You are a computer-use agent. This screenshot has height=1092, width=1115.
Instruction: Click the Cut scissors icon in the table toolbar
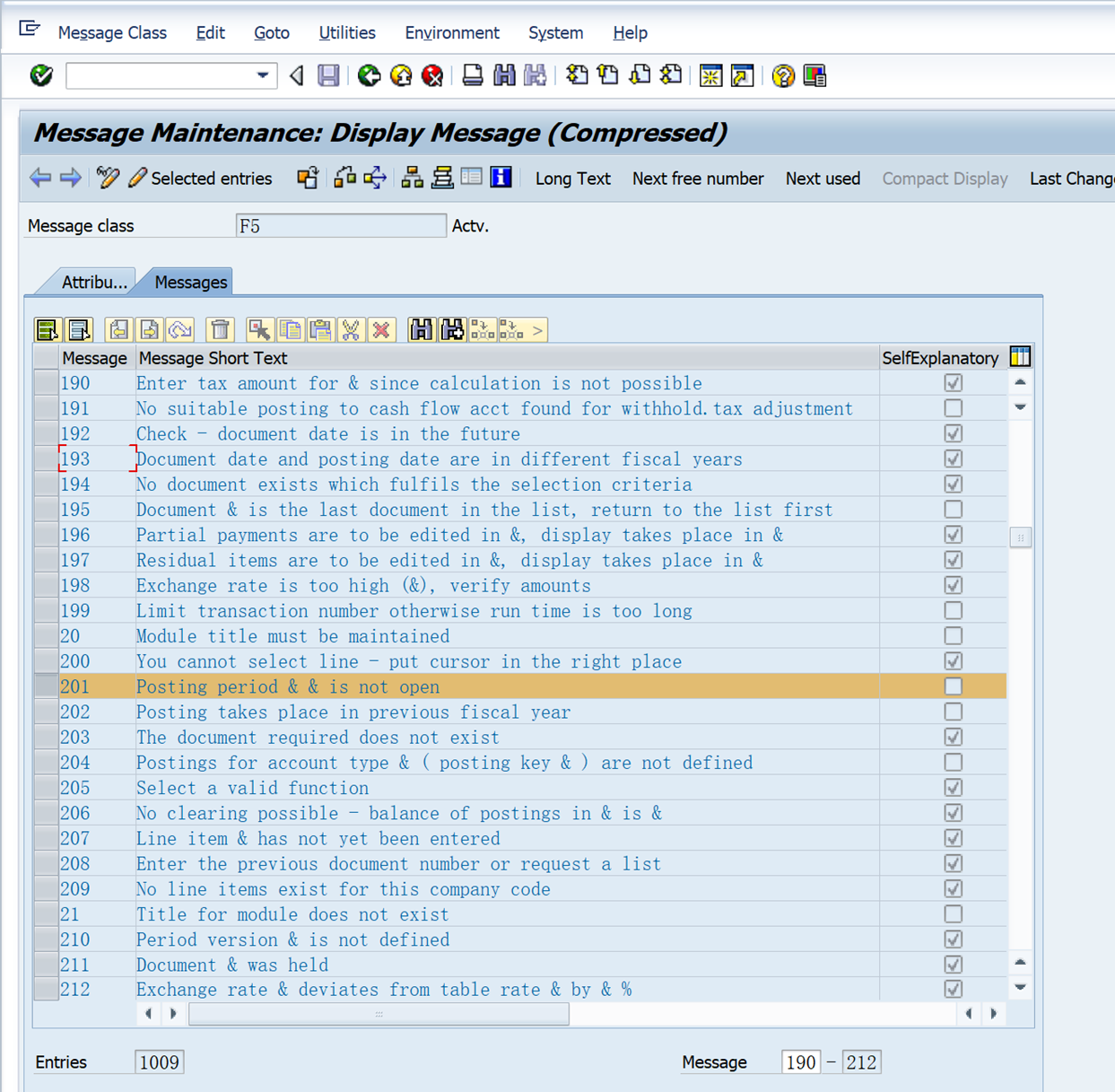click(351, 330)
